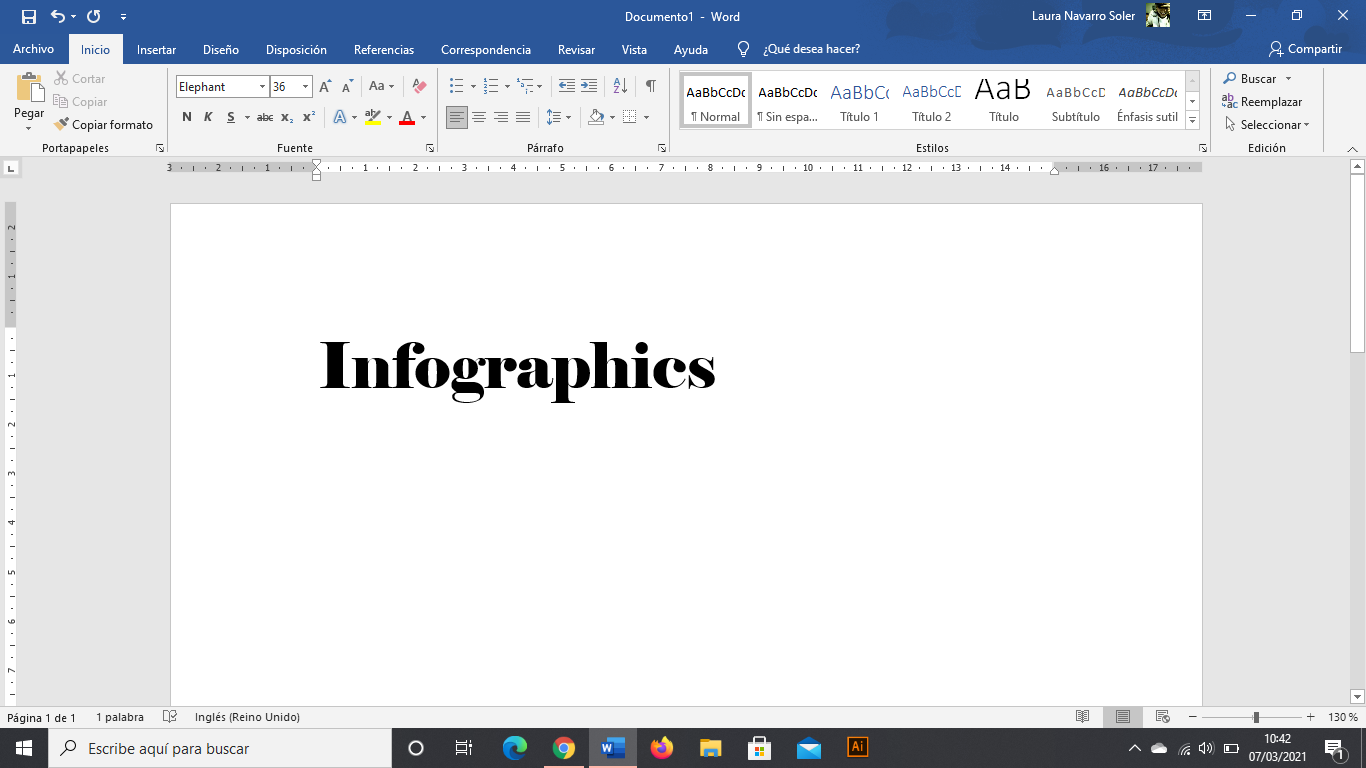The height and width of the screenshot is (768, 1366).
Task: Click the Clear Formatting eraser icon
Action: coord(419,87)
